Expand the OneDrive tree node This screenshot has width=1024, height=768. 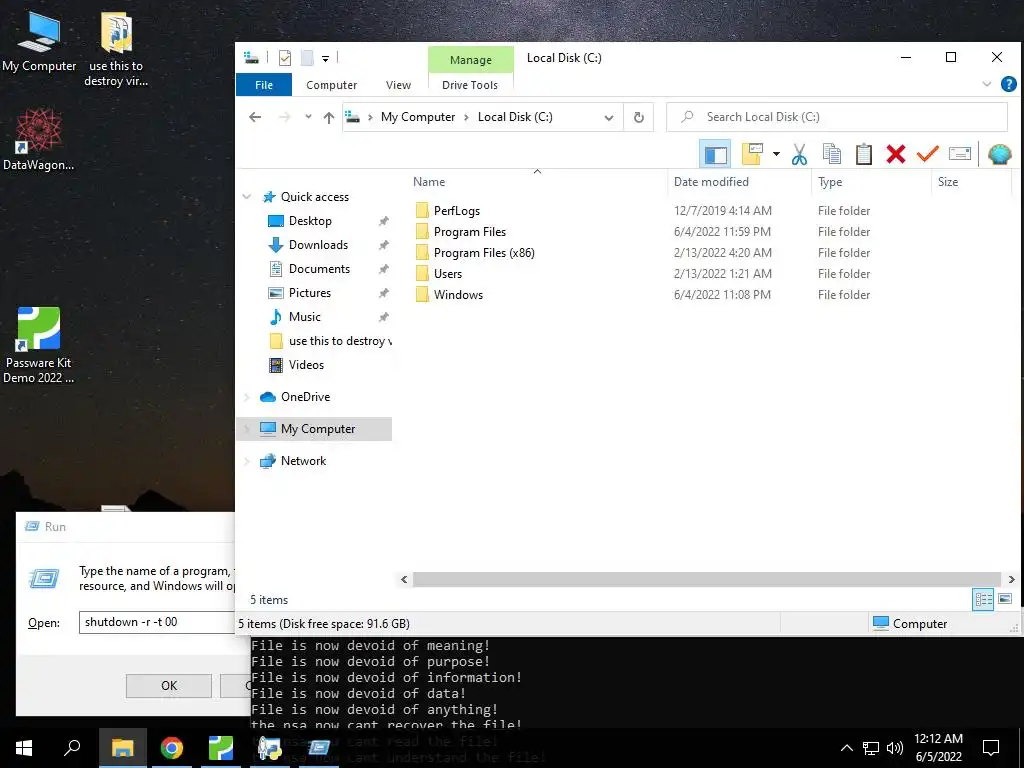(x=247, y=397)
